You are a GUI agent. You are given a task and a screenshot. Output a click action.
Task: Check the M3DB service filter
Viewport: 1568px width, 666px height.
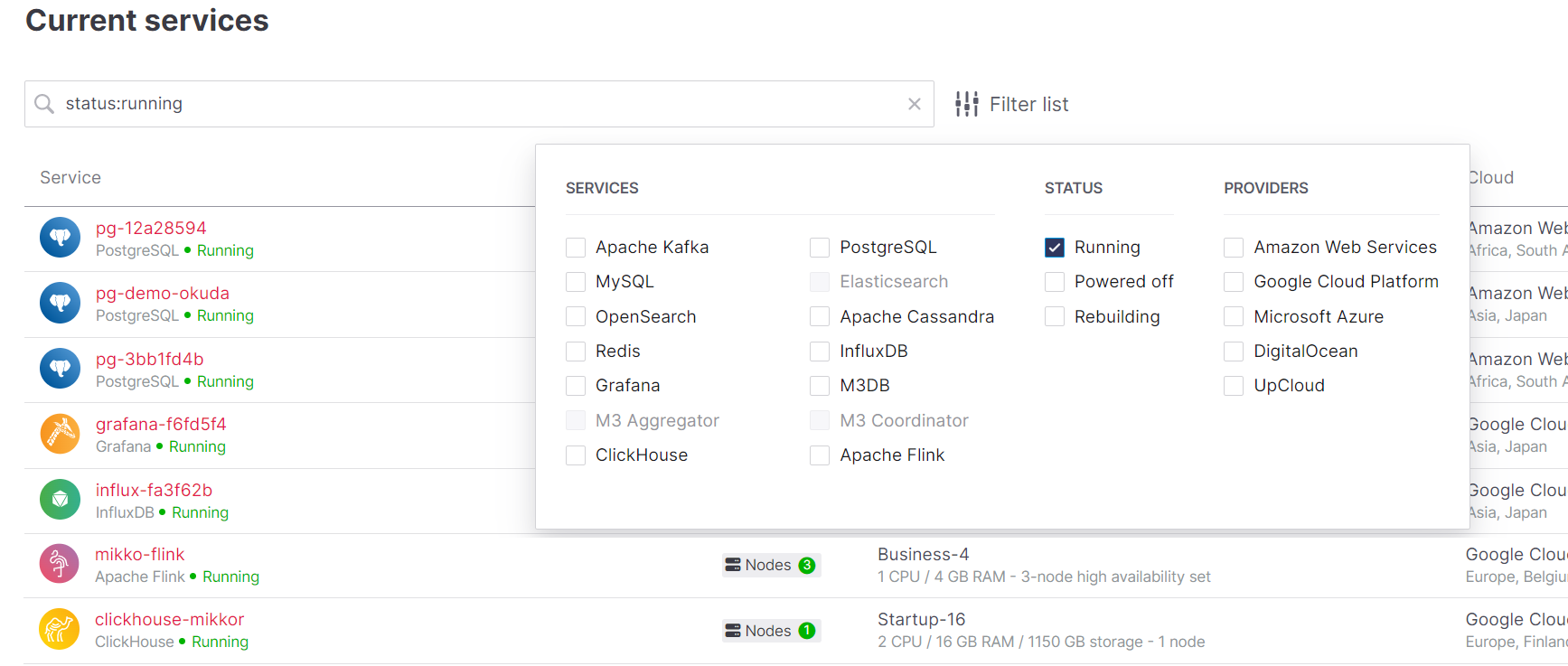(x=820, y=386)
